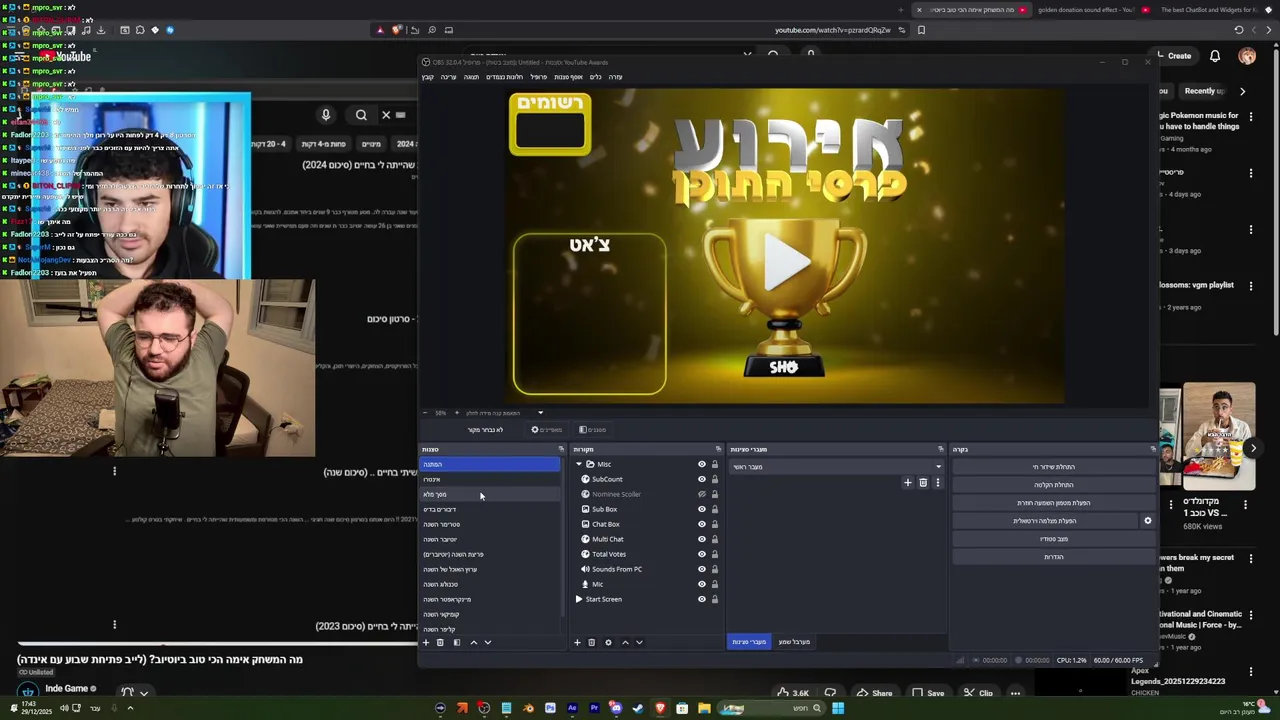The height and width of the screenshot is (720, 1280).
Task: Open YouTube notifications bell
Action: point(1215,56)
